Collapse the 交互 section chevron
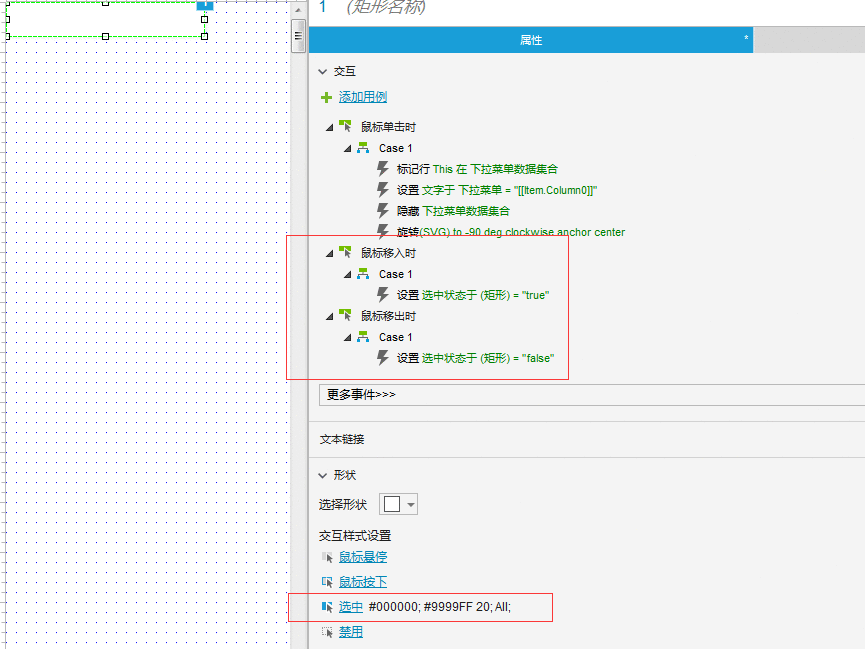 pos(323,72)
